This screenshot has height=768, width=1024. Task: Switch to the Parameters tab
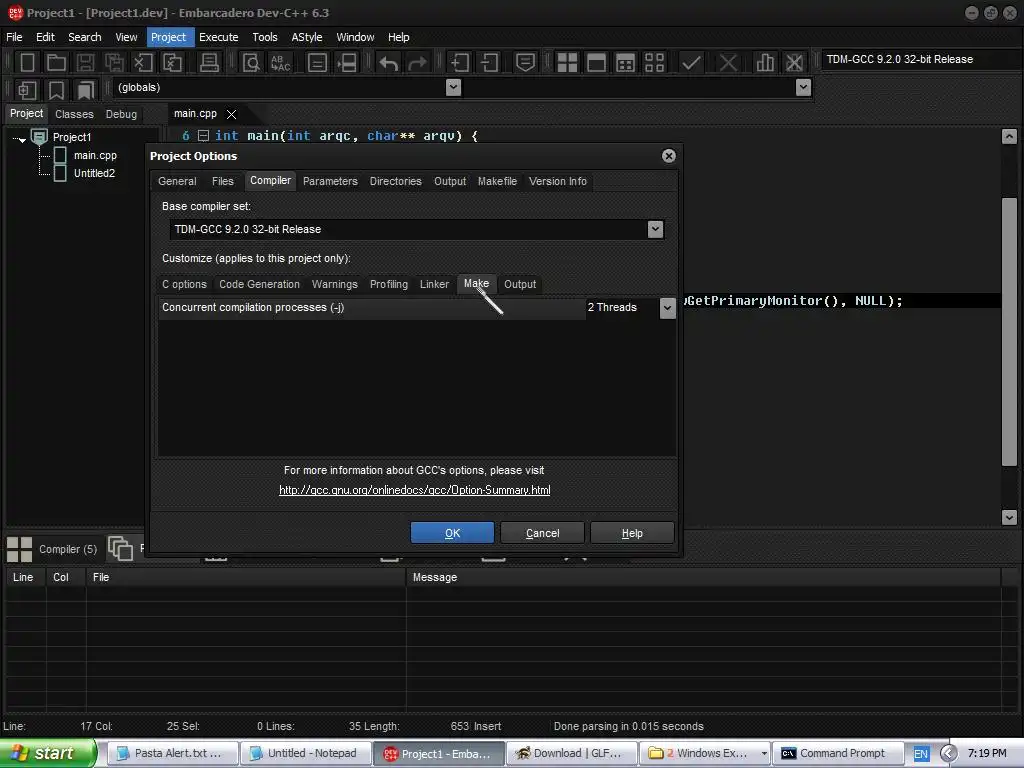coord(330,182)
